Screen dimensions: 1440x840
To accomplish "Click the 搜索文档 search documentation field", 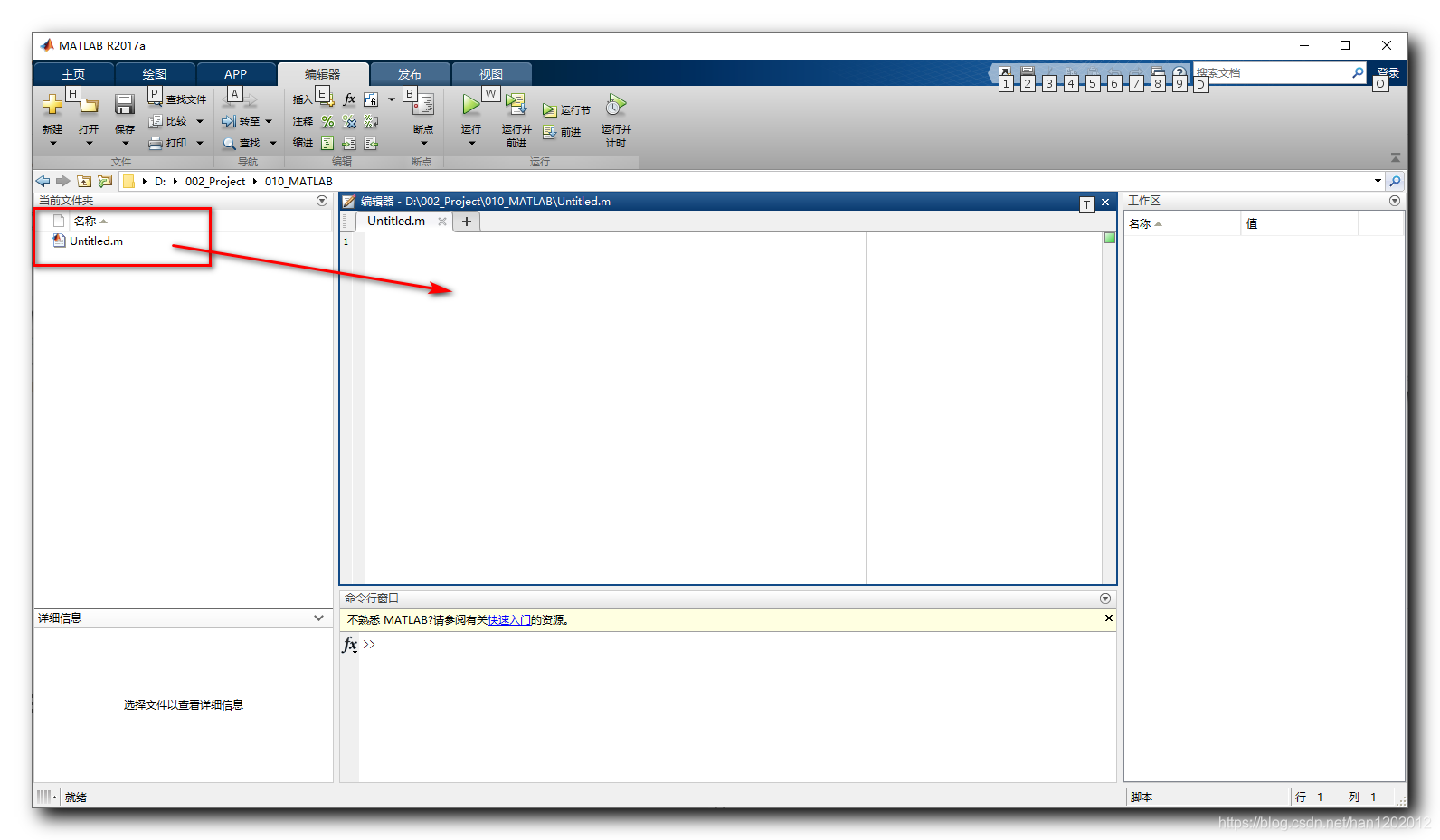I will pyautogui.click(x=1271, y=73).
